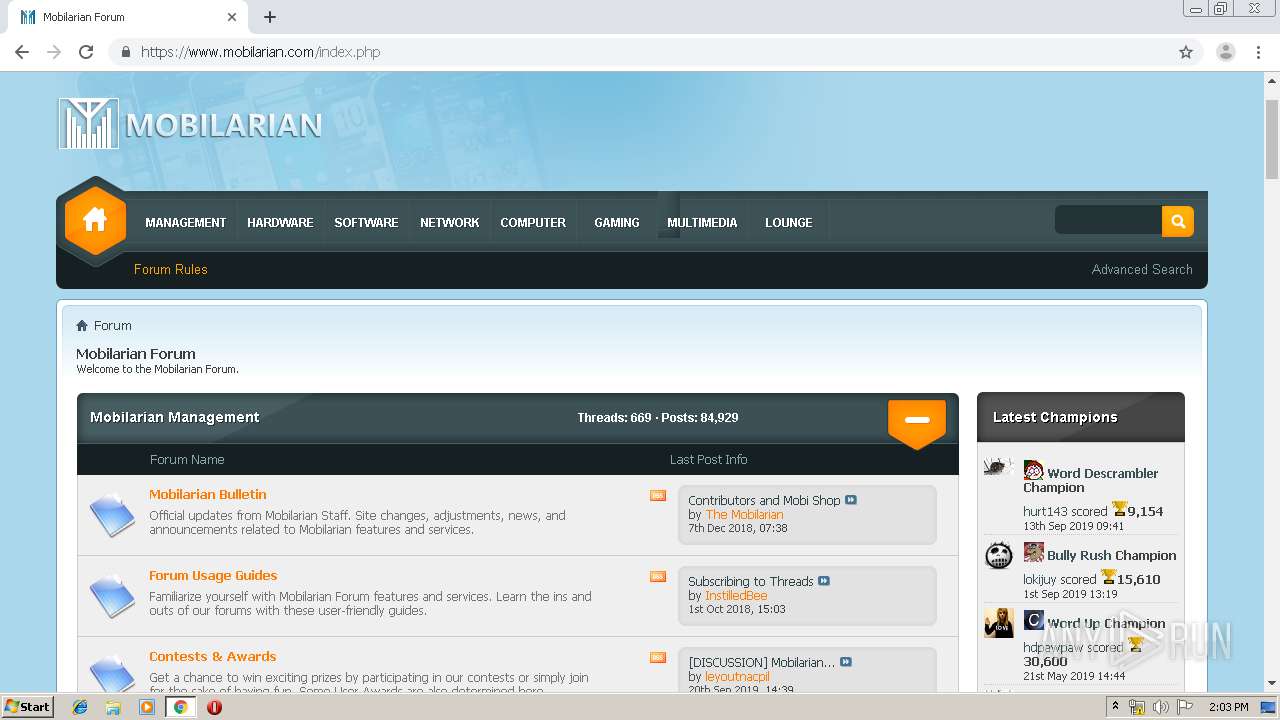The image size is (1280, 720).
Task: Click hdpawpaw's avatar thumbnail
Action: pos(998,623)
